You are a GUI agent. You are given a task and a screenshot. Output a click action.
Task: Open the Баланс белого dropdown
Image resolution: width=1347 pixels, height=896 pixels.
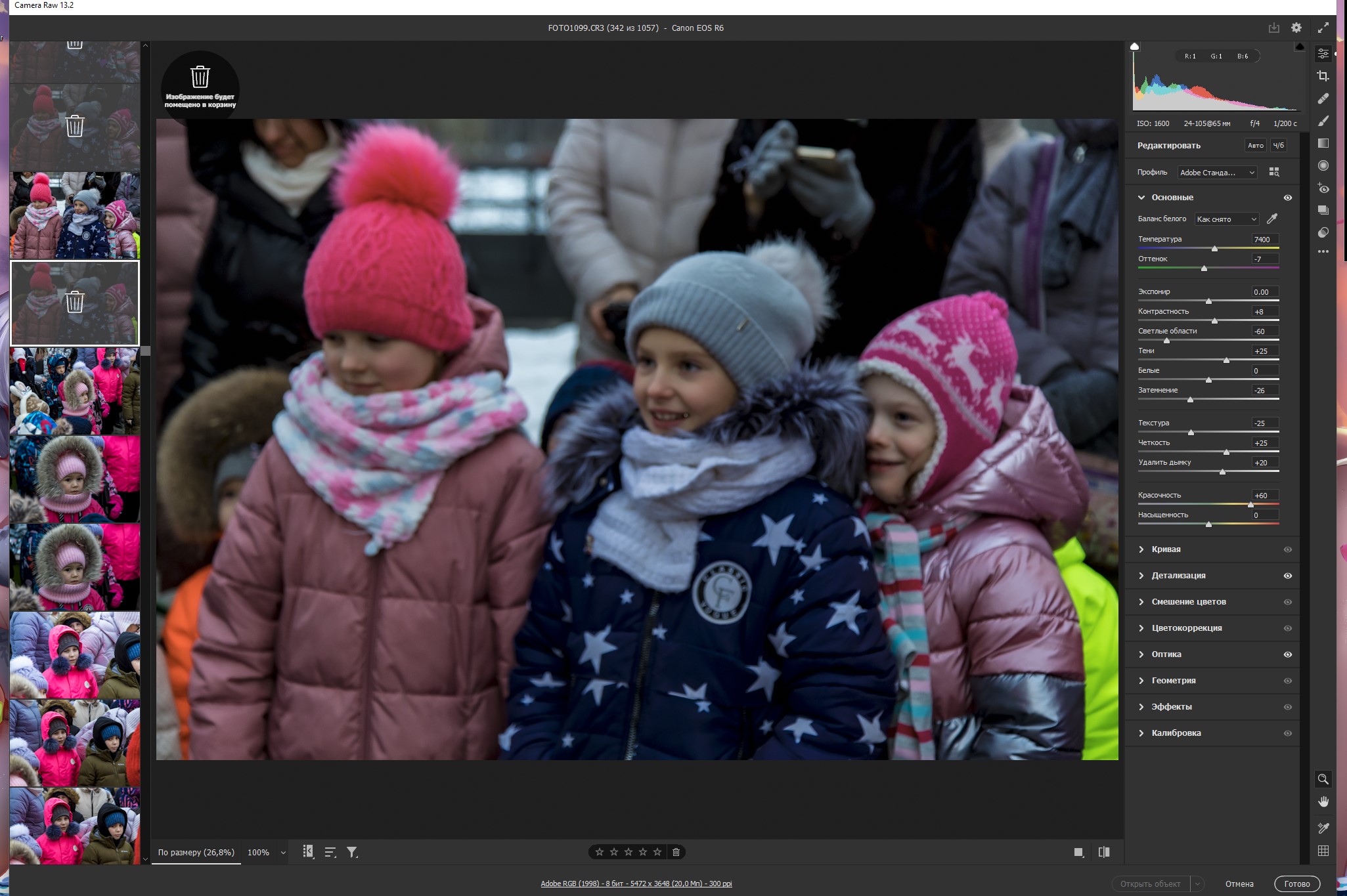pyautogui.click(x=1226, y=219)
